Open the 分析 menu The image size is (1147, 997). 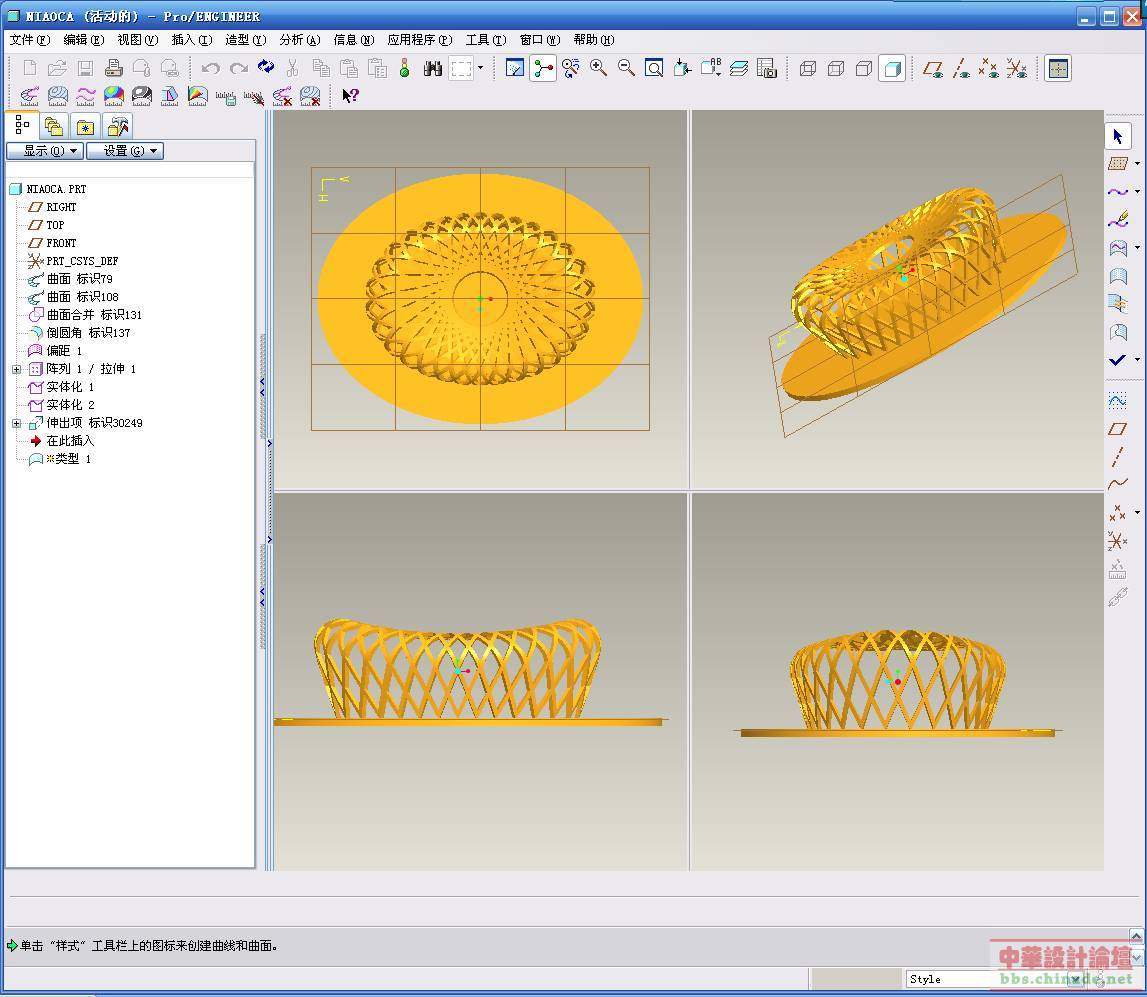click(299, 40)
